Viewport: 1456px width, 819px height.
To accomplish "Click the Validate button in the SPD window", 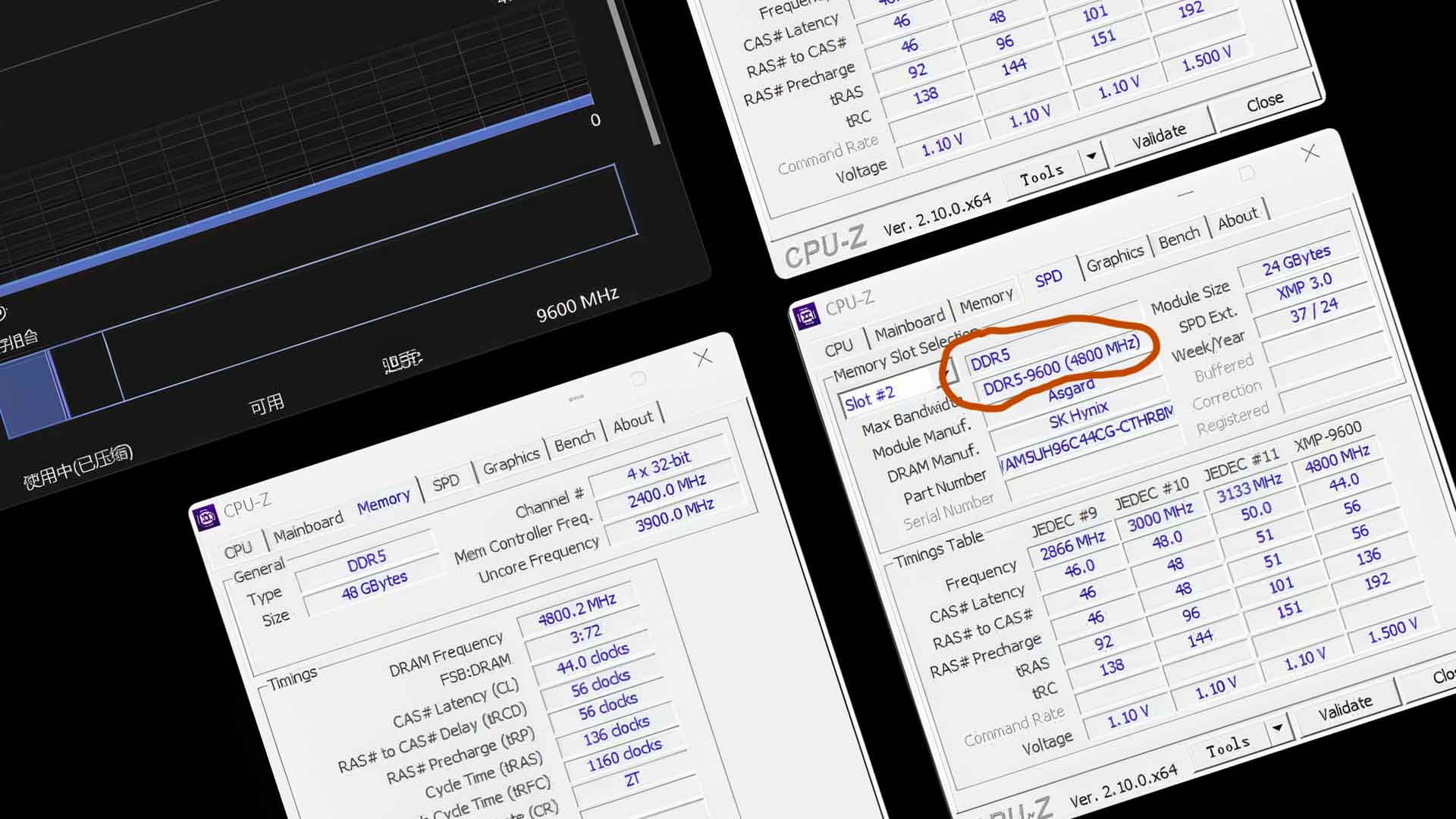I will pos(1345,708).
